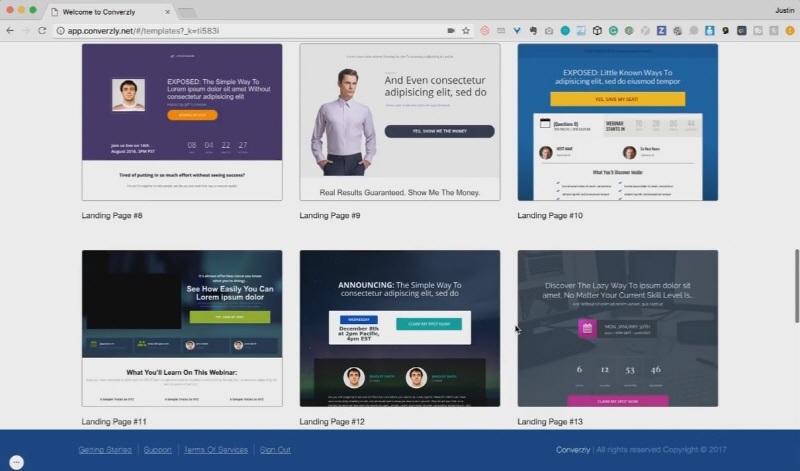Close the Welcome to Converzly tab
The height and width of the screenshot is (471, 800).
click(167, 12)
